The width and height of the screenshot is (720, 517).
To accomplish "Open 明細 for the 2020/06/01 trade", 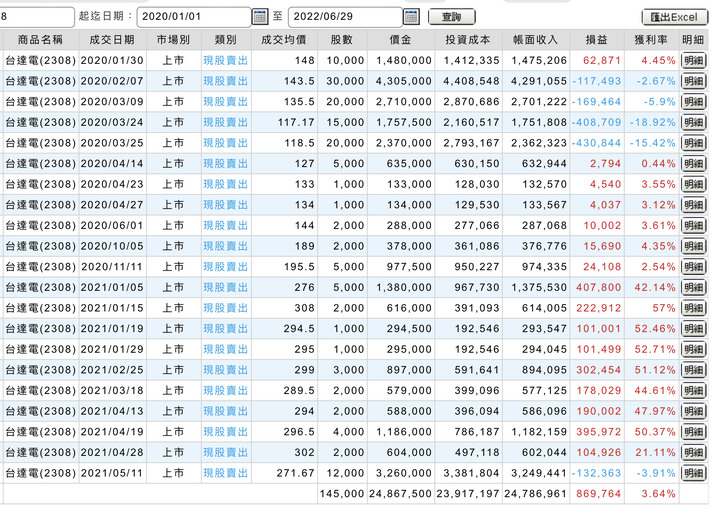I will (693, 226).
